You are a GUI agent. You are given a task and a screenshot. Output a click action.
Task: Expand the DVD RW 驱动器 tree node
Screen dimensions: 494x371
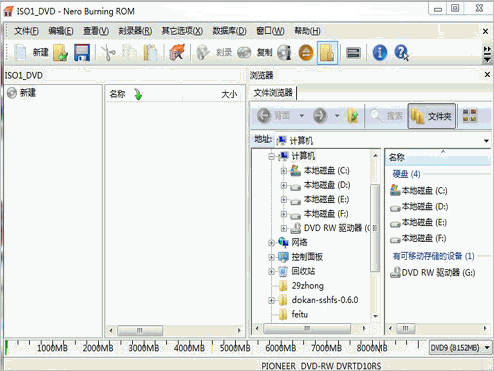point(284,228)
